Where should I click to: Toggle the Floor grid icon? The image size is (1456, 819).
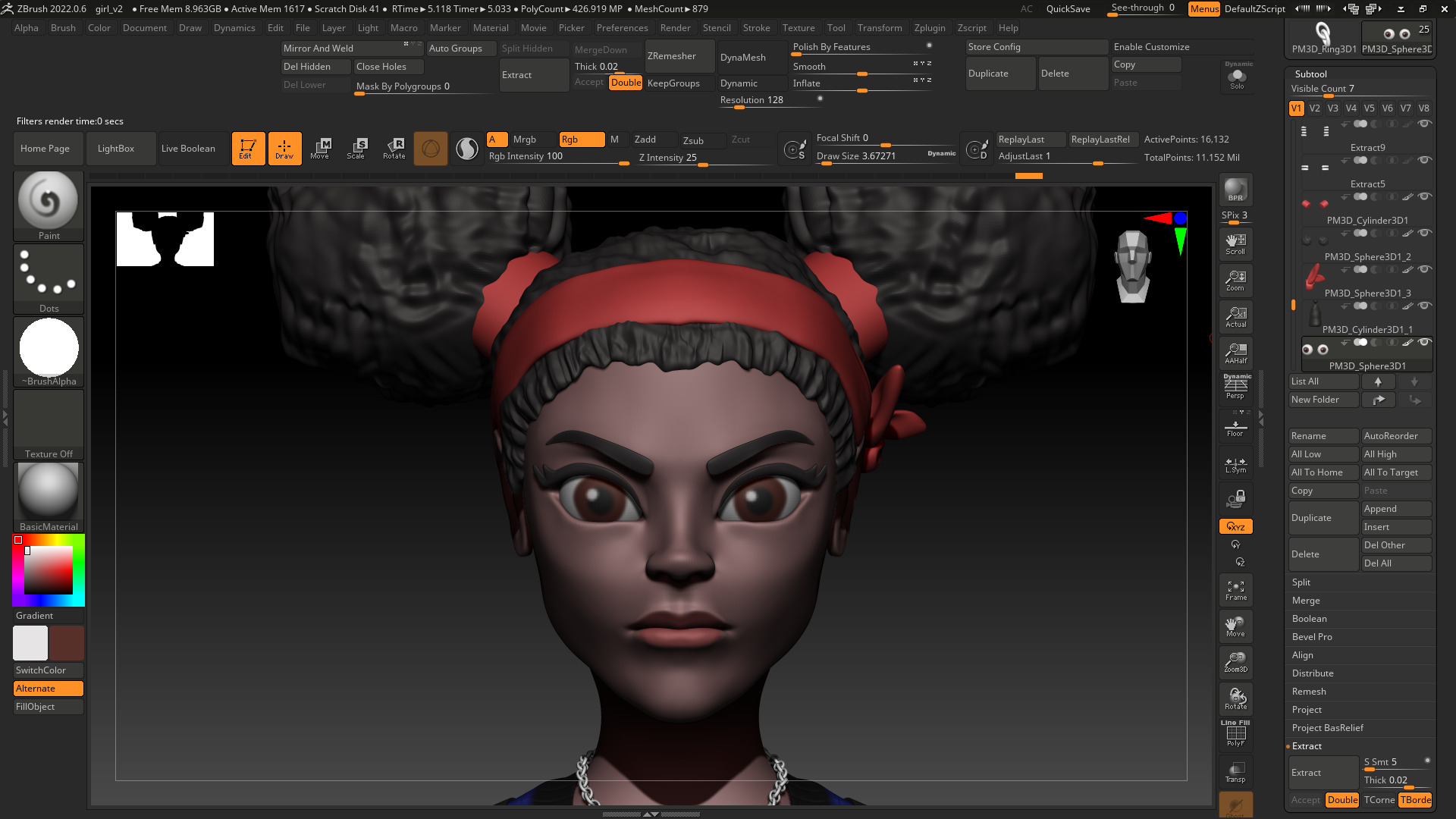pos(1235,428)
